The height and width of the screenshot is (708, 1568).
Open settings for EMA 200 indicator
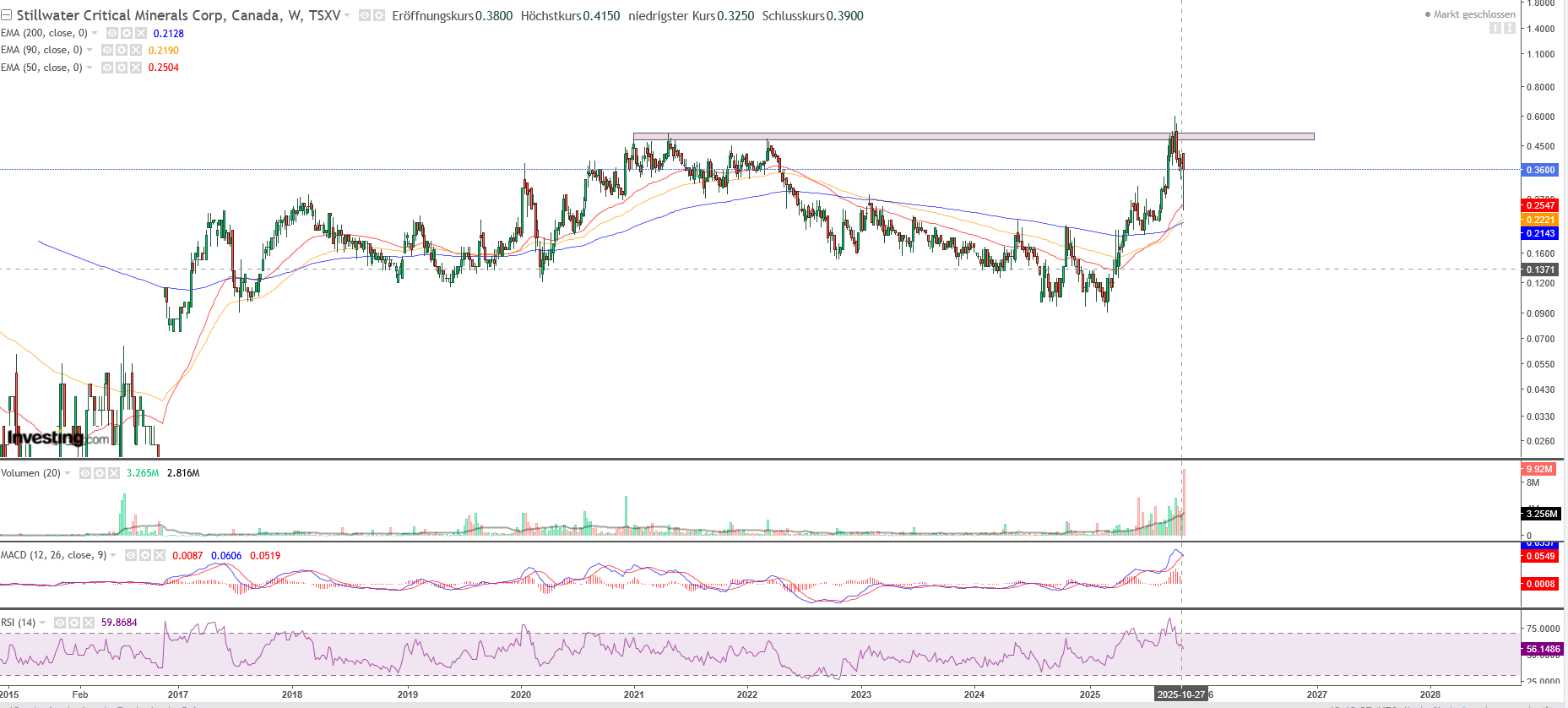point(126,33)
